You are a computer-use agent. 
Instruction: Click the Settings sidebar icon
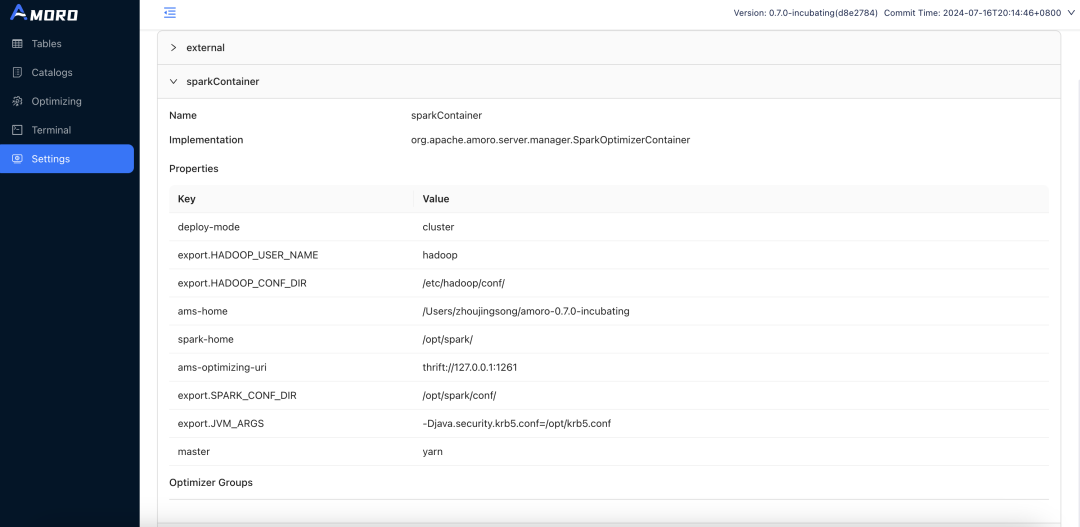pos(17,159)
